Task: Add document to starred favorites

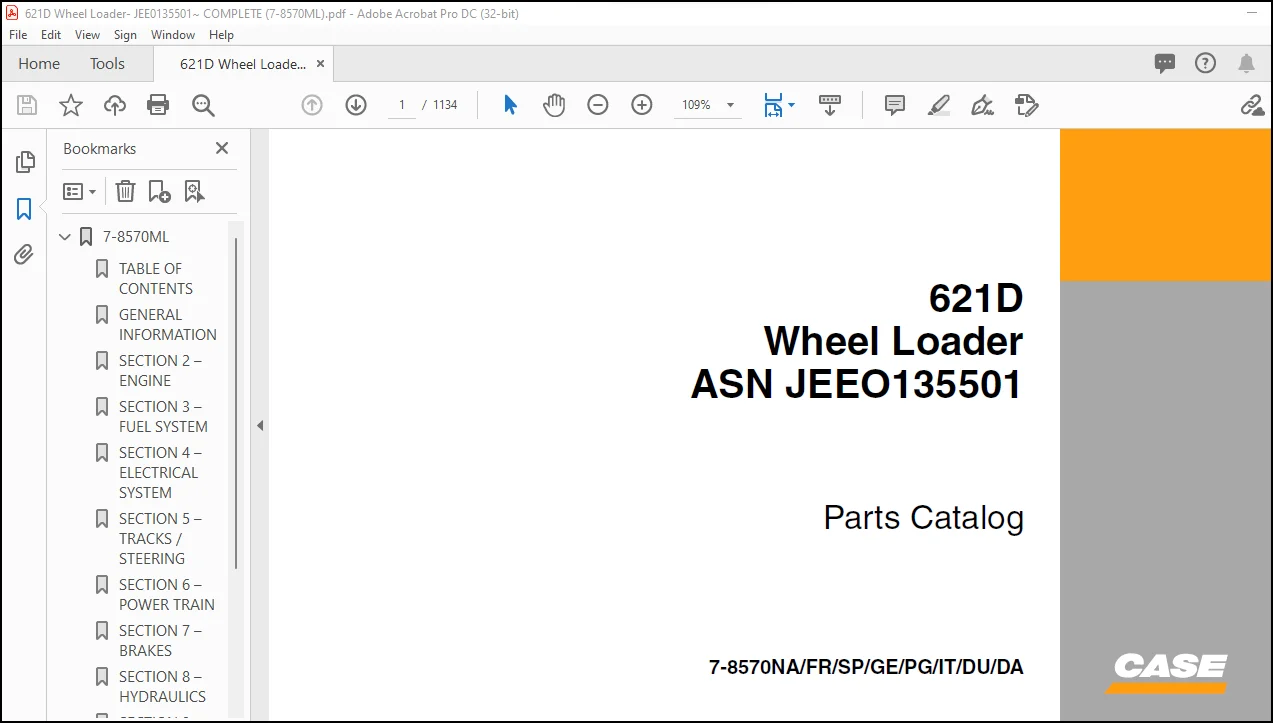Action: click(71, 105)
